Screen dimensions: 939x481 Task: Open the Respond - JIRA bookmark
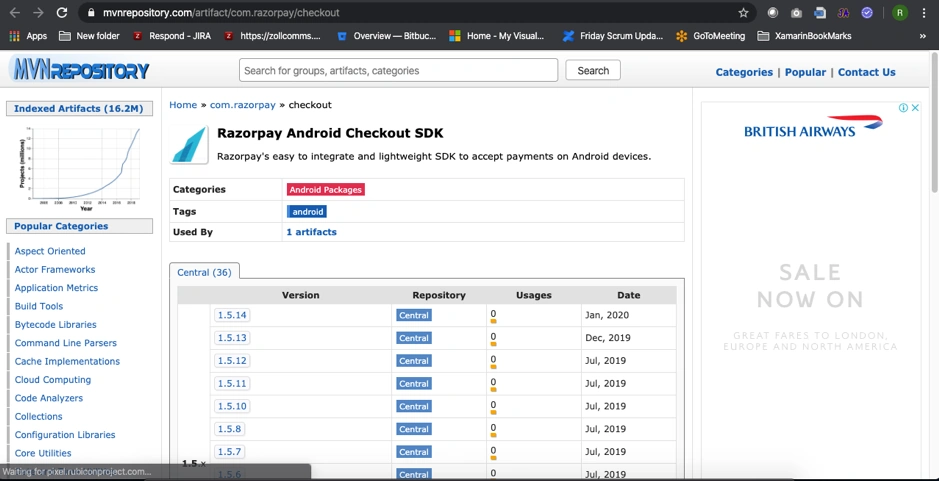(x=172, y=36)
